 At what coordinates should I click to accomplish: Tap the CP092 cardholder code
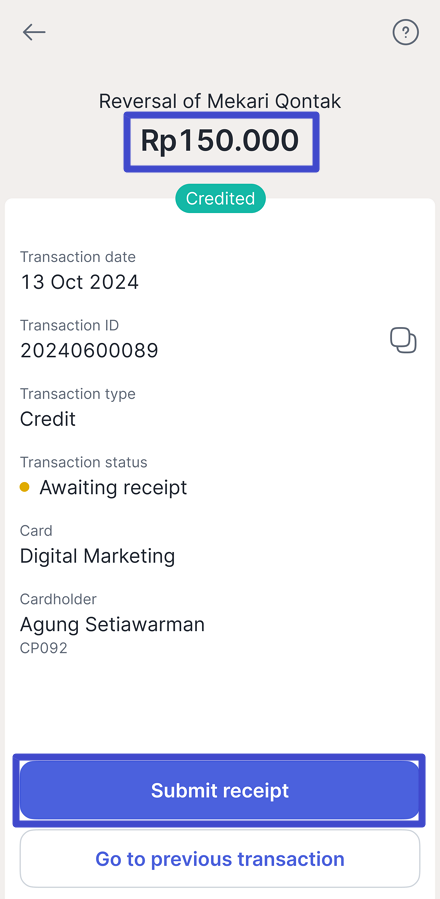tap(44, 648)
